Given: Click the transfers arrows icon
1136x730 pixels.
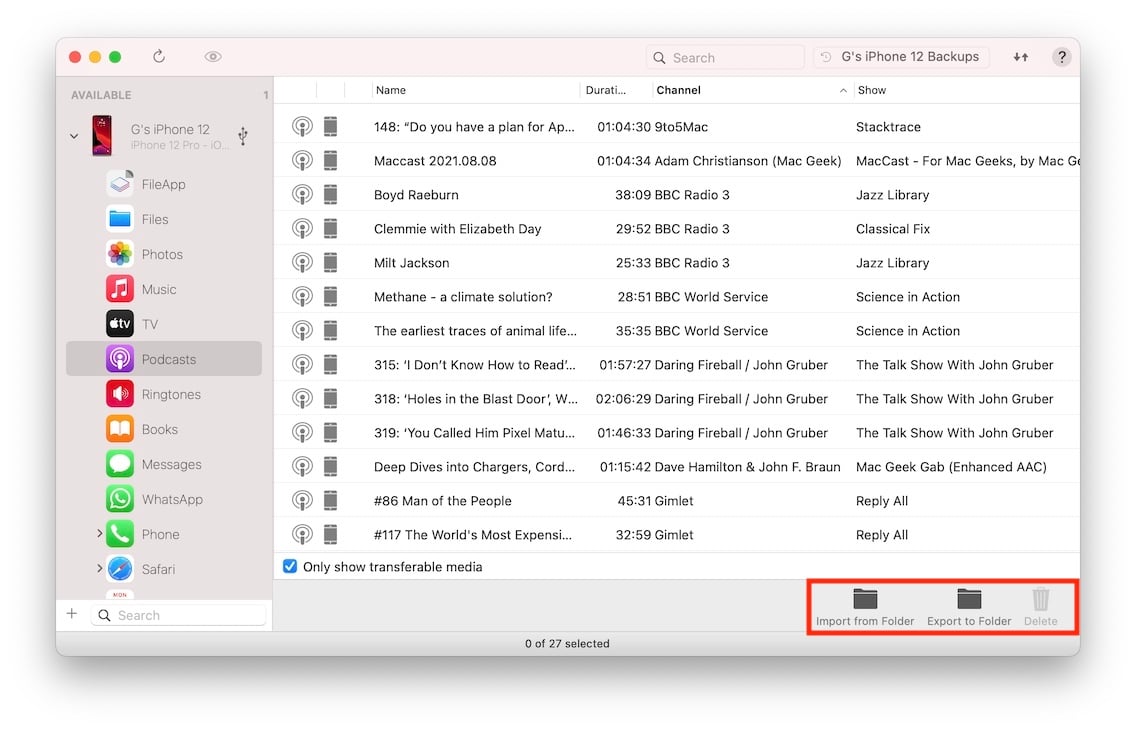Looking at the screenshot, I should coord(1021,56).
